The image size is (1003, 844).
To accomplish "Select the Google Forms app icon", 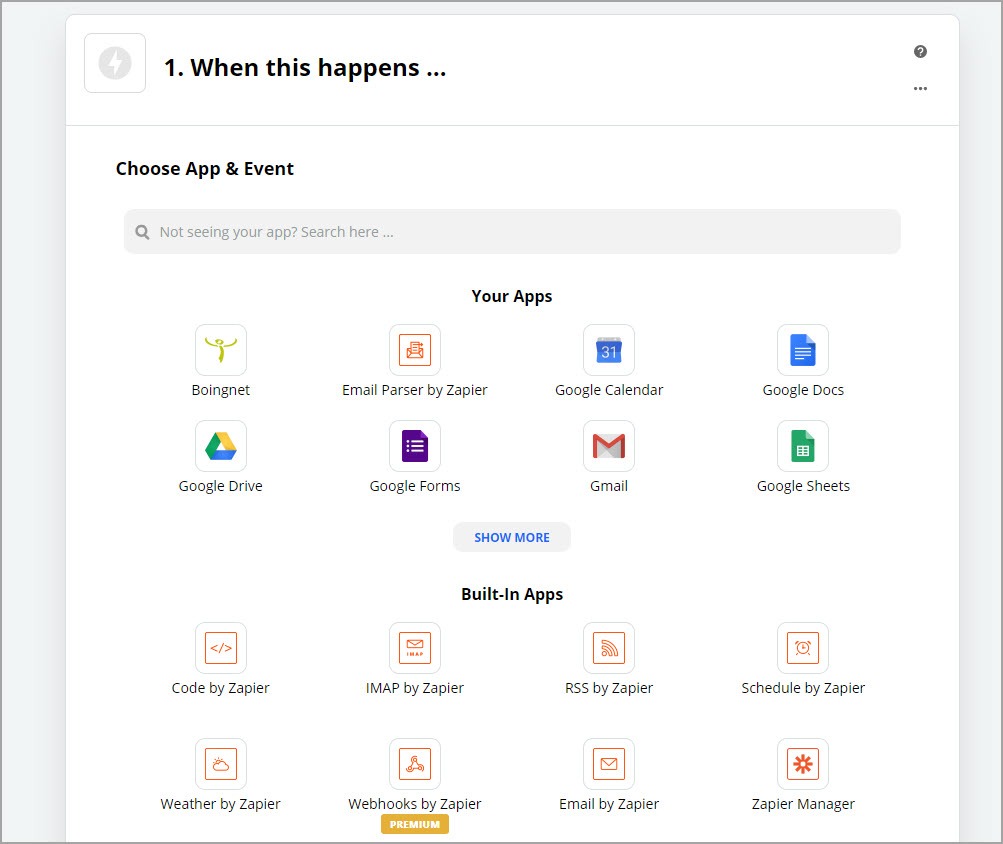I will coord(415,446).
